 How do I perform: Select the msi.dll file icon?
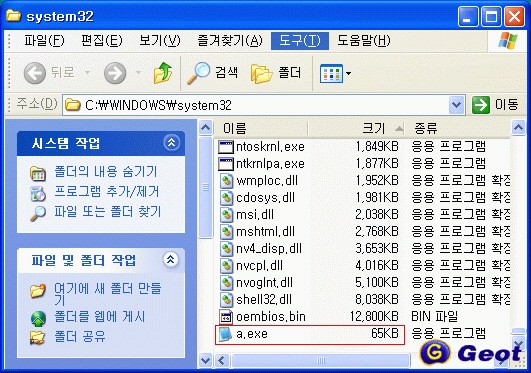click(226, 214)
